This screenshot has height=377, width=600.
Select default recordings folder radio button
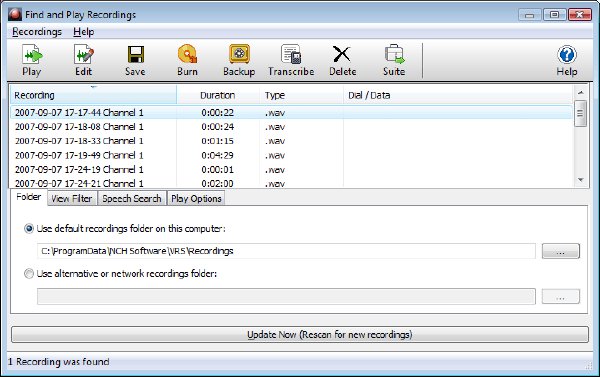(29, 229)
